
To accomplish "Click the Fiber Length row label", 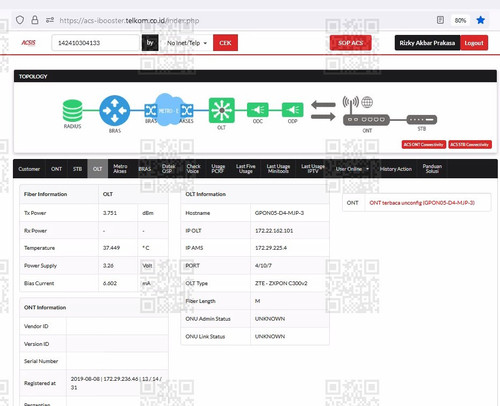I will 200,301.
